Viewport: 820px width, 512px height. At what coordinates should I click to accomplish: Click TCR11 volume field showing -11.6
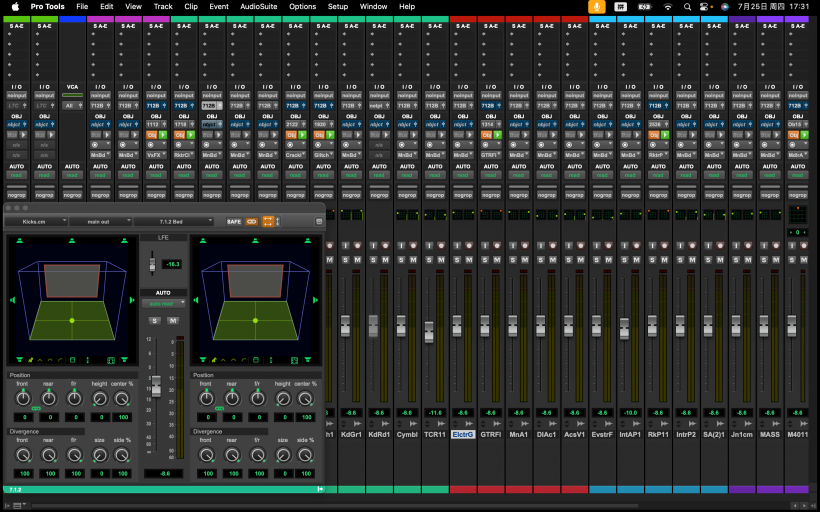(x=435, y=413)
